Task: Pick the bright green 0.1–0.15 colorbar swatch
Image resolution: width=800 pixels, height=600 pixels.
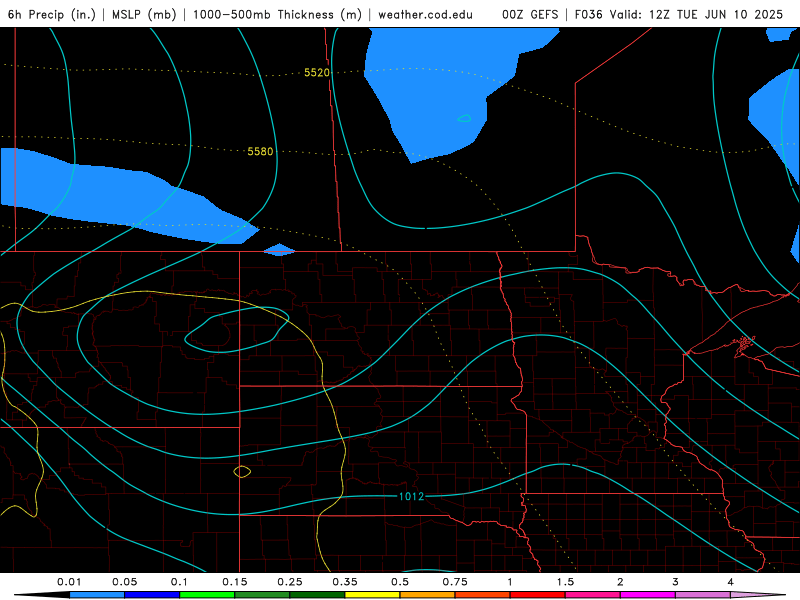Action: point(207,595)
